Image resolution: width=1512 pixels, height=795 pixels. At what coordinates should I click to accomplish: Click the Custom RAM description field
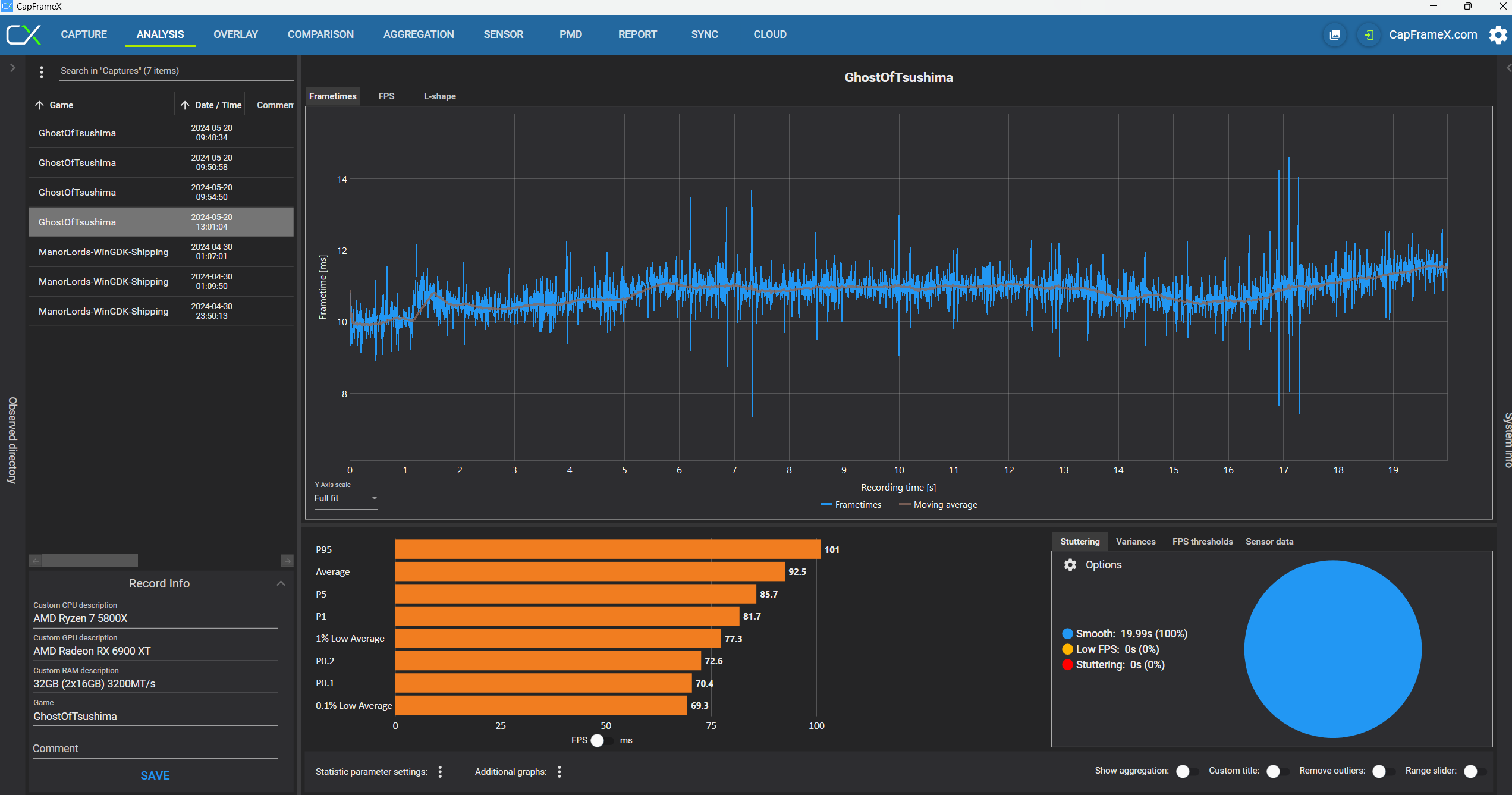coord(155,684)
